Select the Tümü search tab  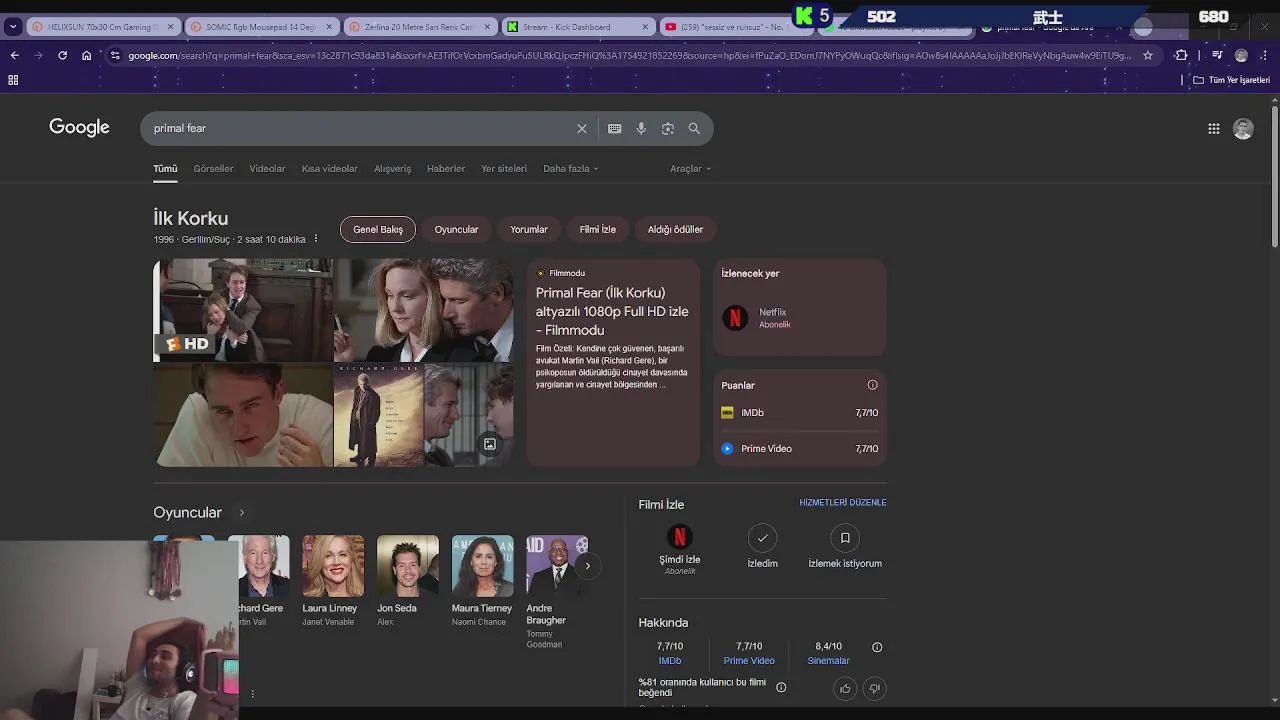tap(165, 168)
